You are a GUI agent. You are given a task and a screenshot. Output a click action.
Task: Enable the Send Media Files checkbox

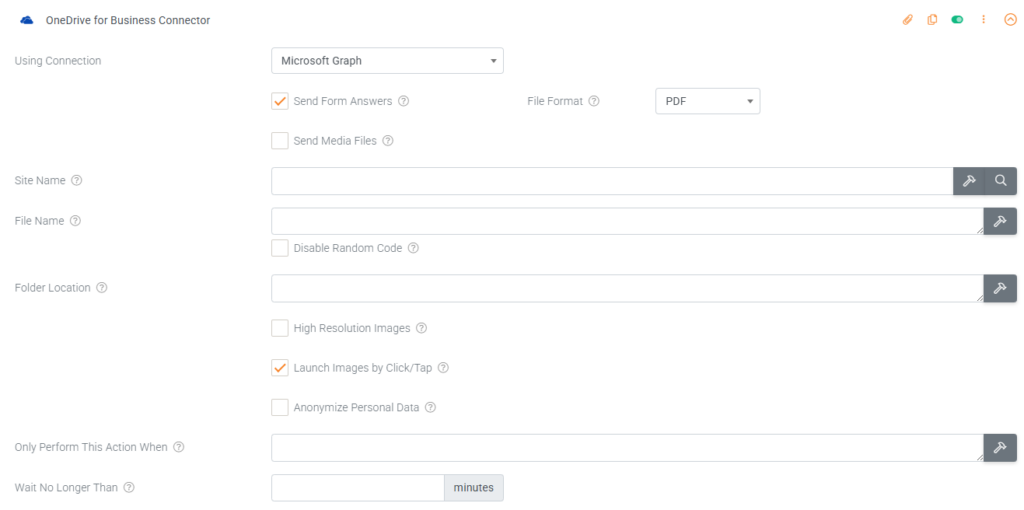(x=280, y=140)
